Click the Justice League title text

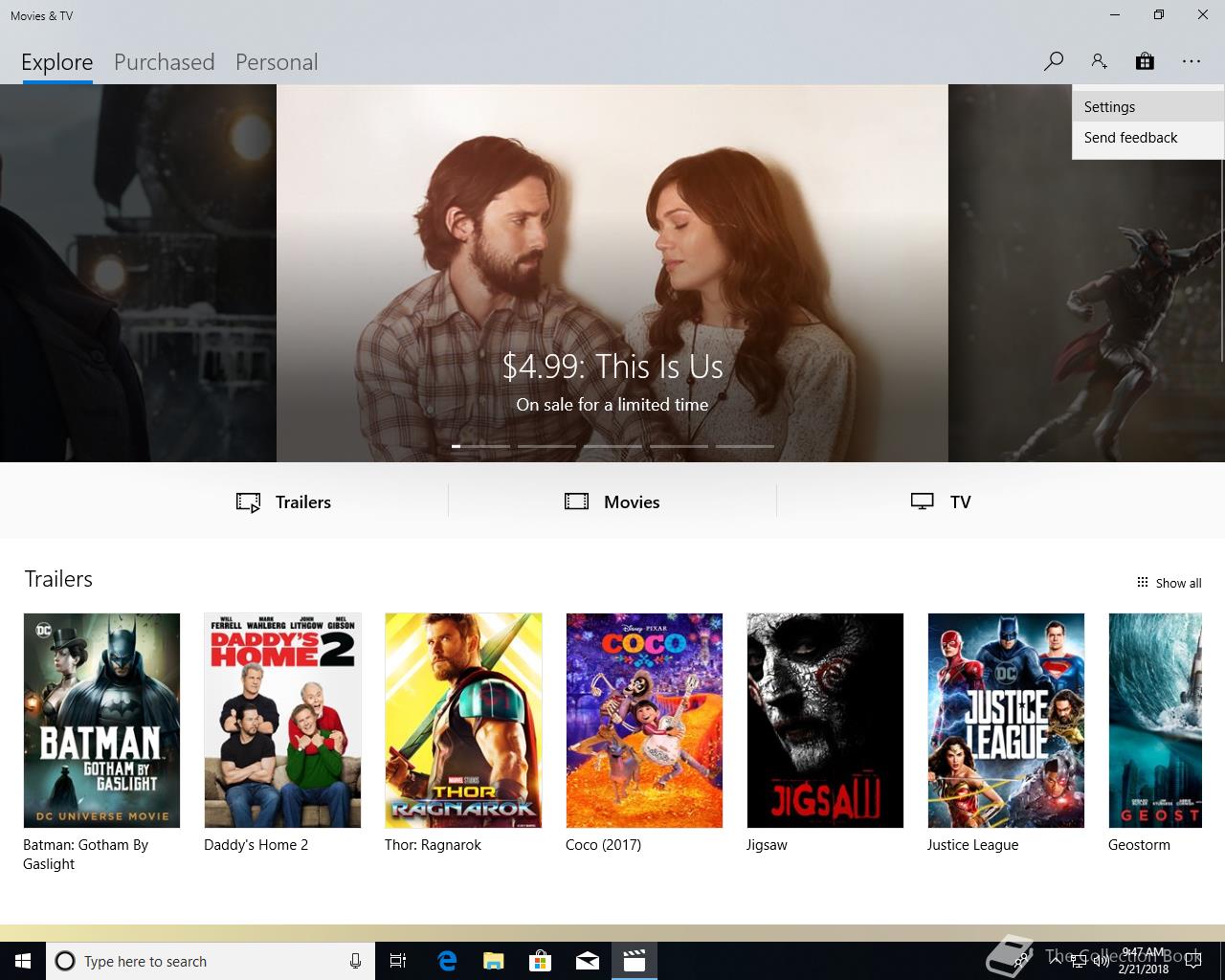tap(972, 845)
